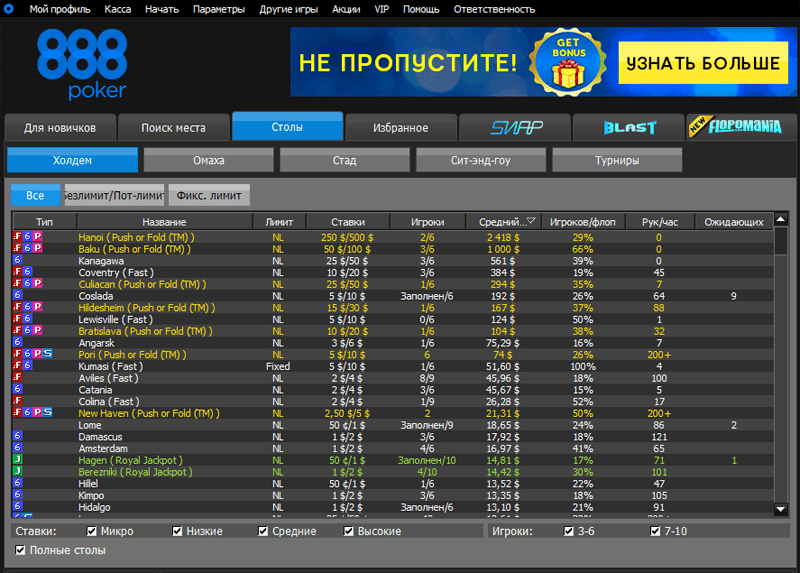Uncheck the 3-6 players filter
Image resolution: width=800 pixels, height=573 pixels.
point(569,532)
